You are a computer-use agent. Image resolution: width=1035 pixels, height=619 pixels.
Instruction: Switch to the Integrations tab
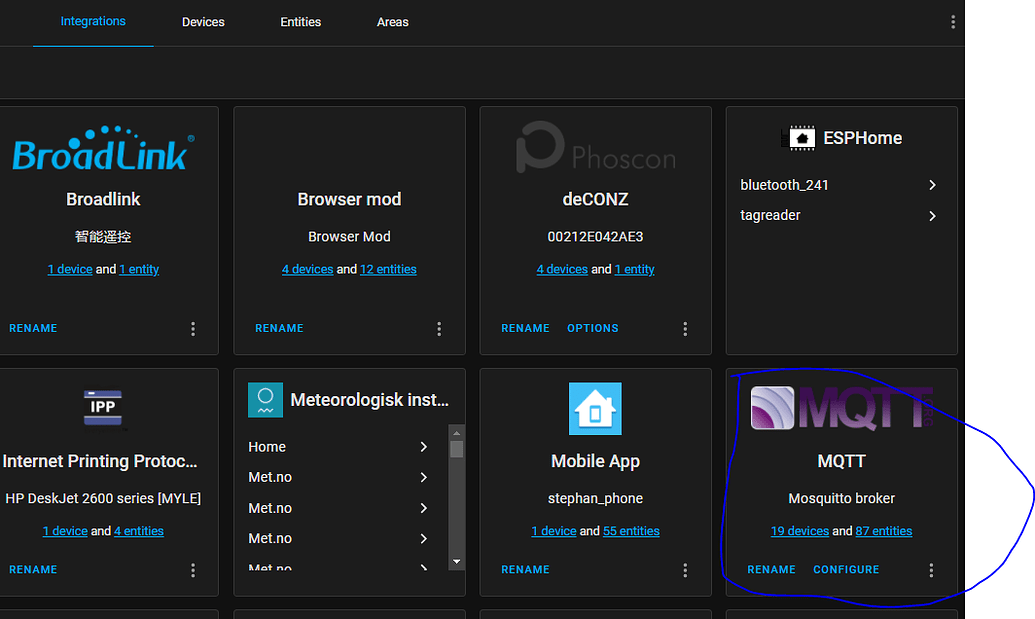coord(93,21)
